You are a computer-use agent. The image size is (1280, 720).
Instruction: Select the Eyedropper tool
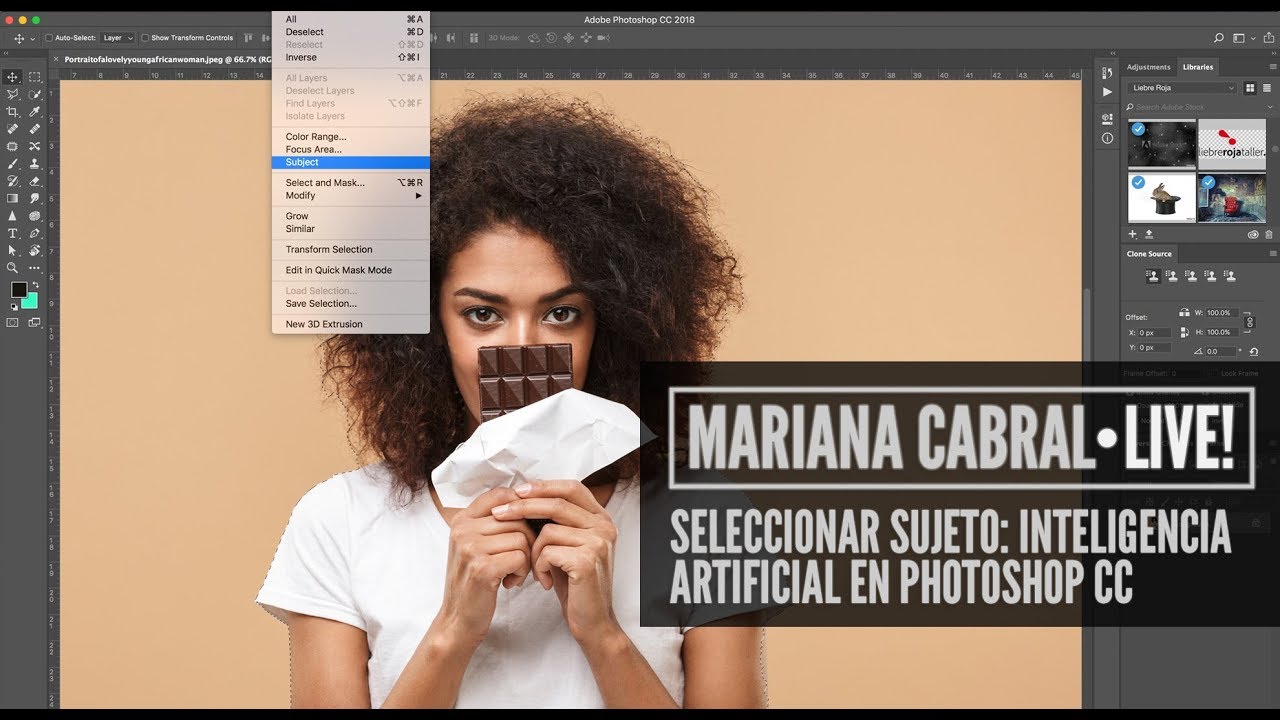click(34, 111)
